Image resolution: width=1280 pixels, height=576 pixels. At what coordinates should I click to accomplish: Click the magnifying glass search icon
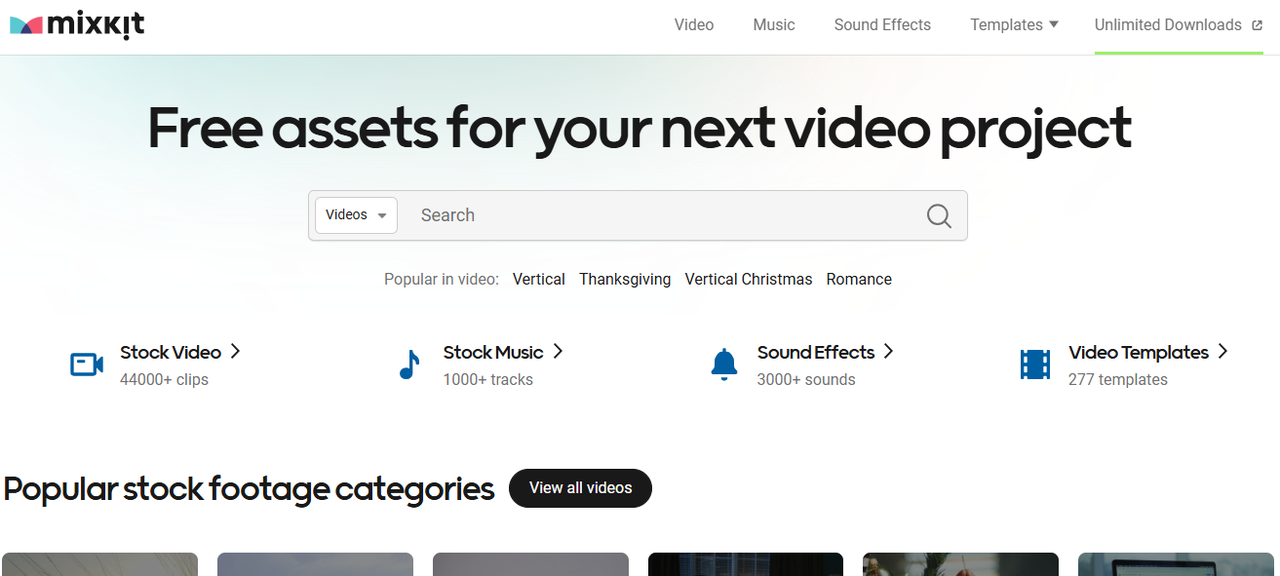[x=938, y=216]
